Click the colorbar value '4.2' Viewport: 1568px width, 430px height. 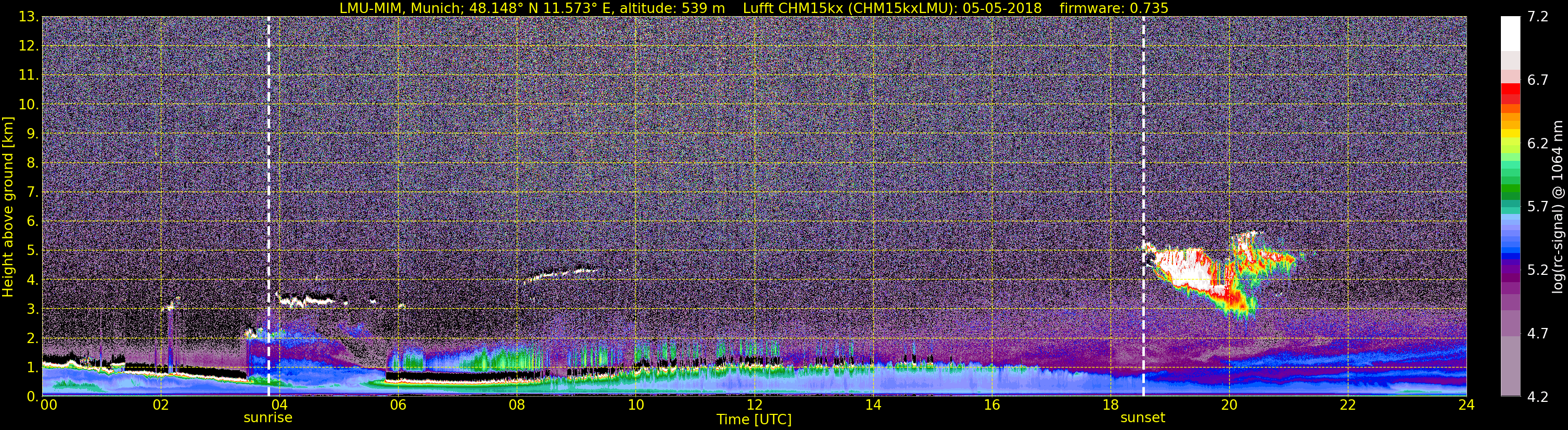(x=1538, y=397)
